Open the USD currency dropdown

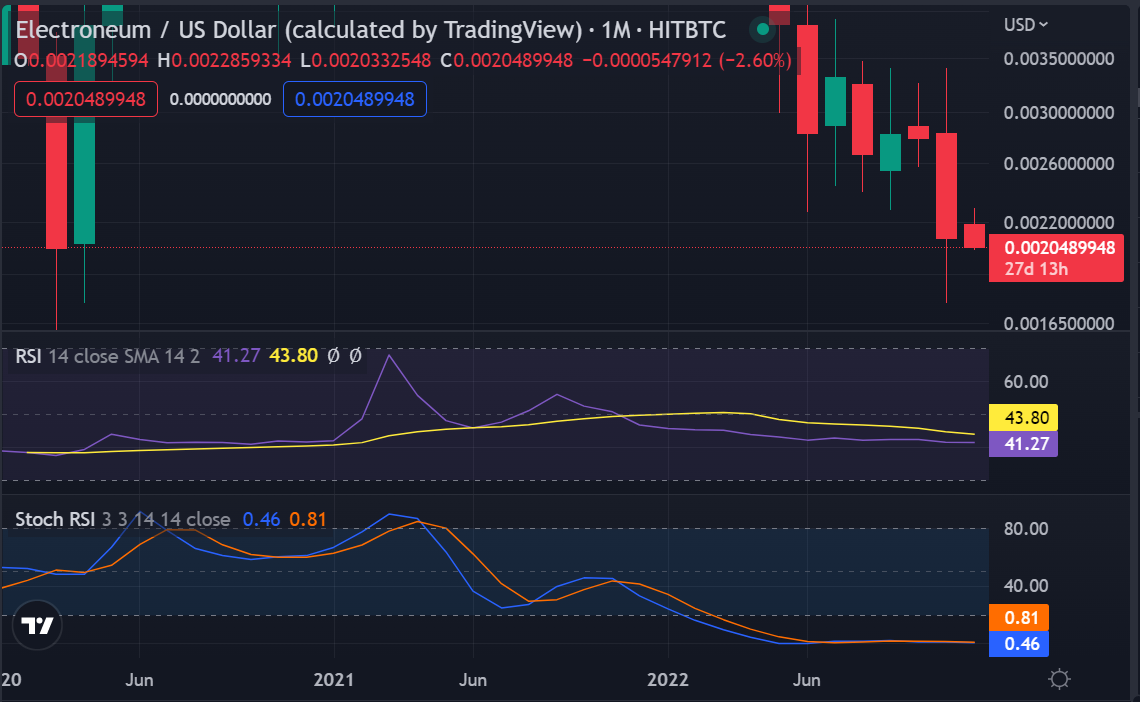click(1025, 25)
